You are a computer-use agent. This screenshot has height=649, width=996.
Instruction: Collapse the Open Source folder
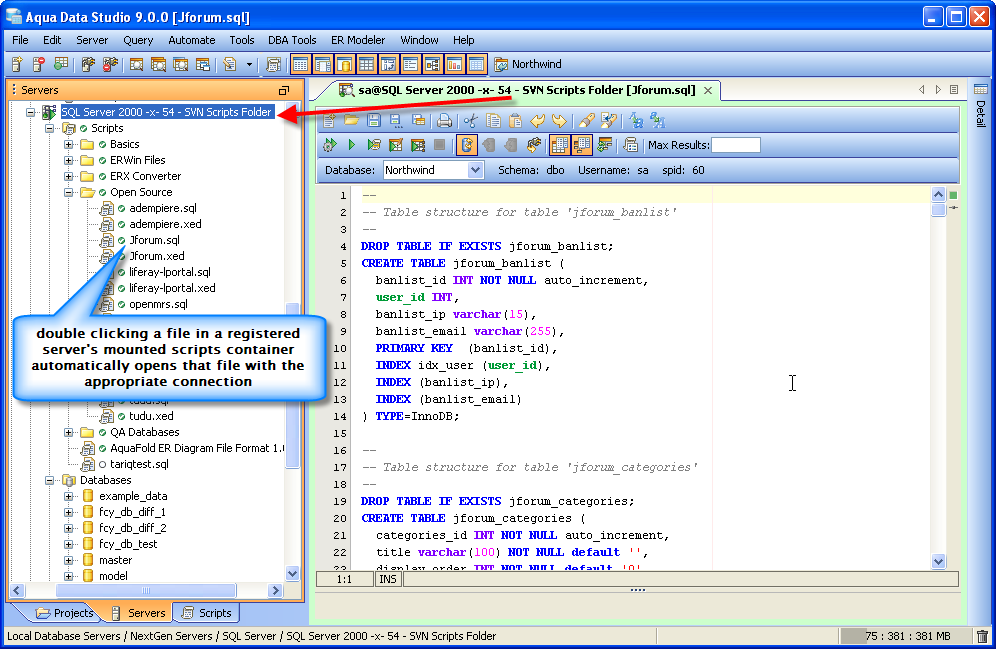click(70, 192)
